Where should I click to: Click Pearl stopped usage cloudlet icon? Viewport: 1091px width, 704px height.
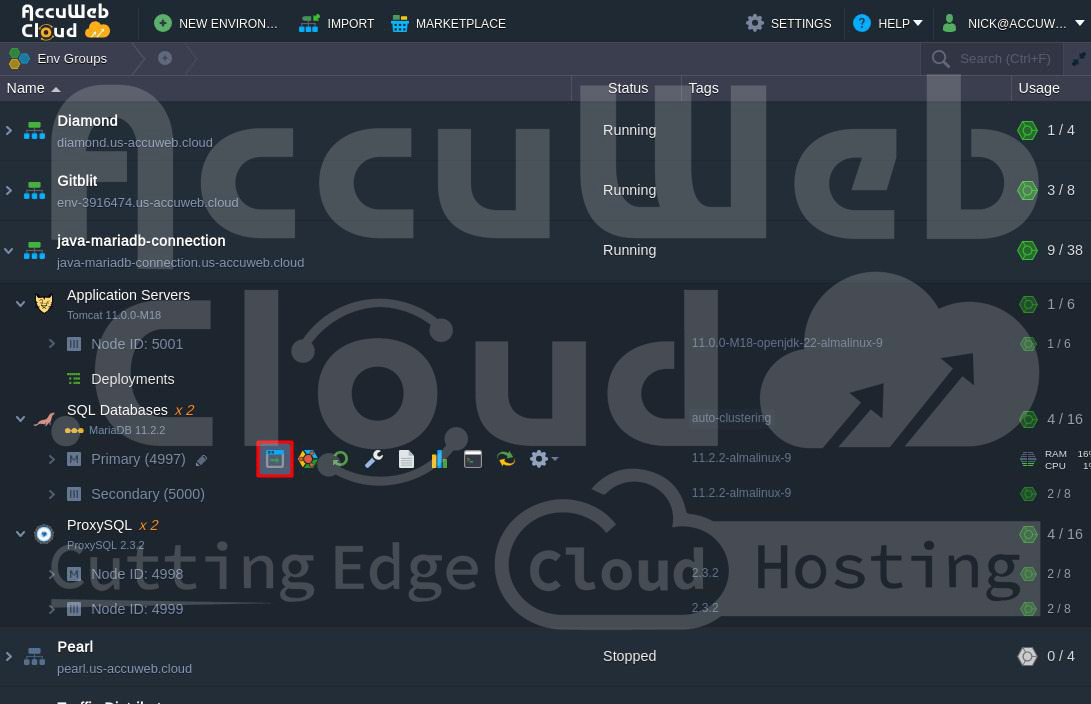pyautogui.click(x=1028, y=657)
